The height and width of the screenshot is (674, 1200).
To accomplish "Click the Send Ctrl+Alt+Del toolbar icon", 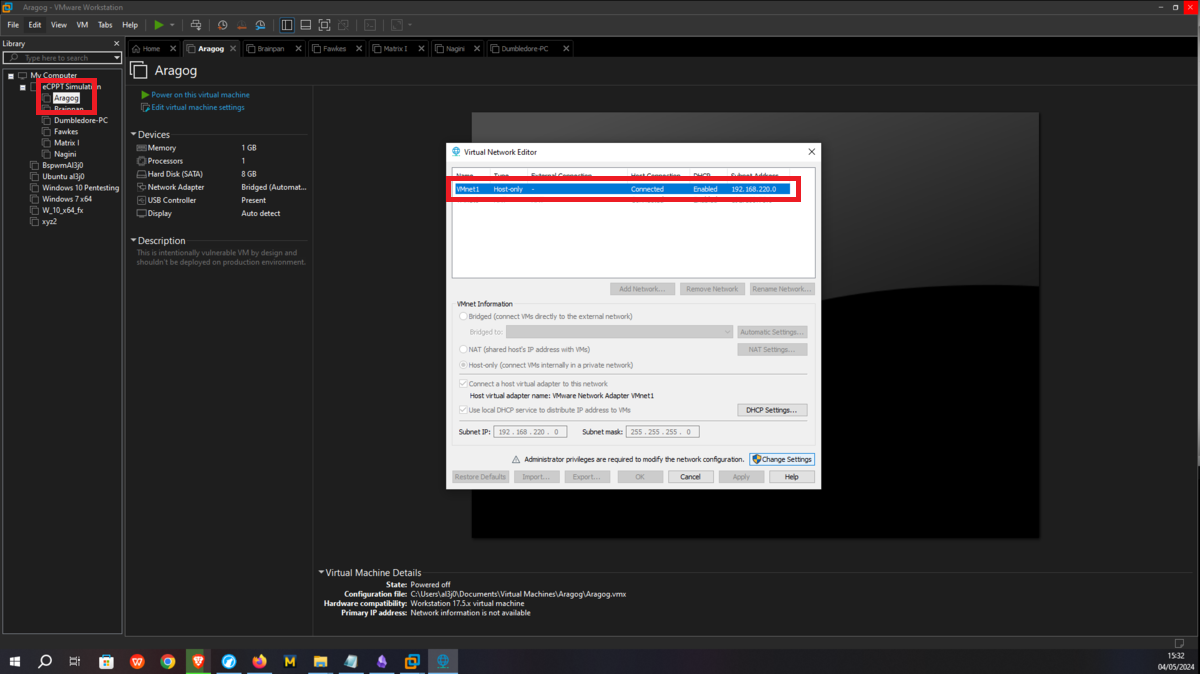I will [195, 25].
